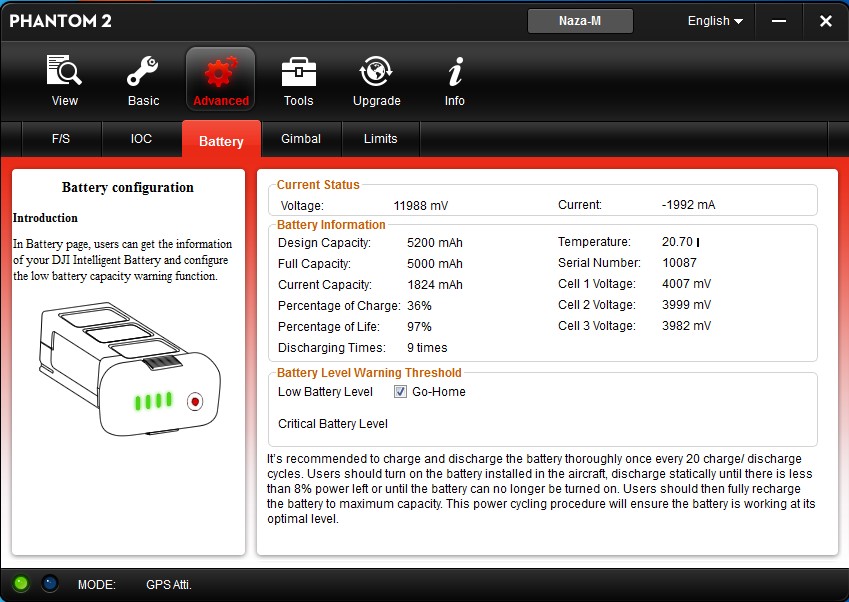Viewport: 849px width, 602px height.
Task: Click the Battery Information group title
Action: [331, 225]
